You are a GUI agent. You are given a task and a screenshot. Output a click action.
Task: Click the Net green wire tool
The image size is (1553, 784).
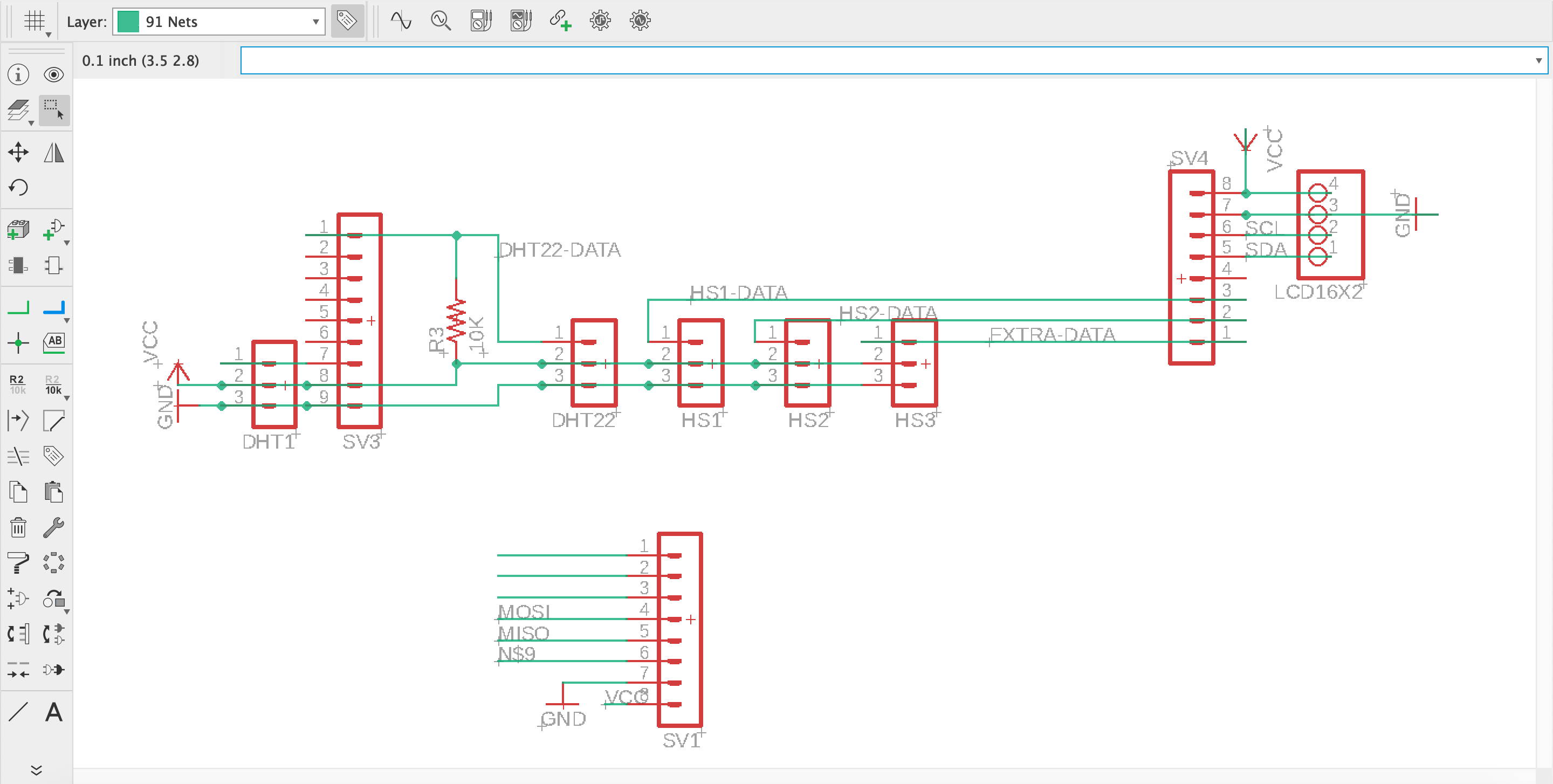point(18,308)
